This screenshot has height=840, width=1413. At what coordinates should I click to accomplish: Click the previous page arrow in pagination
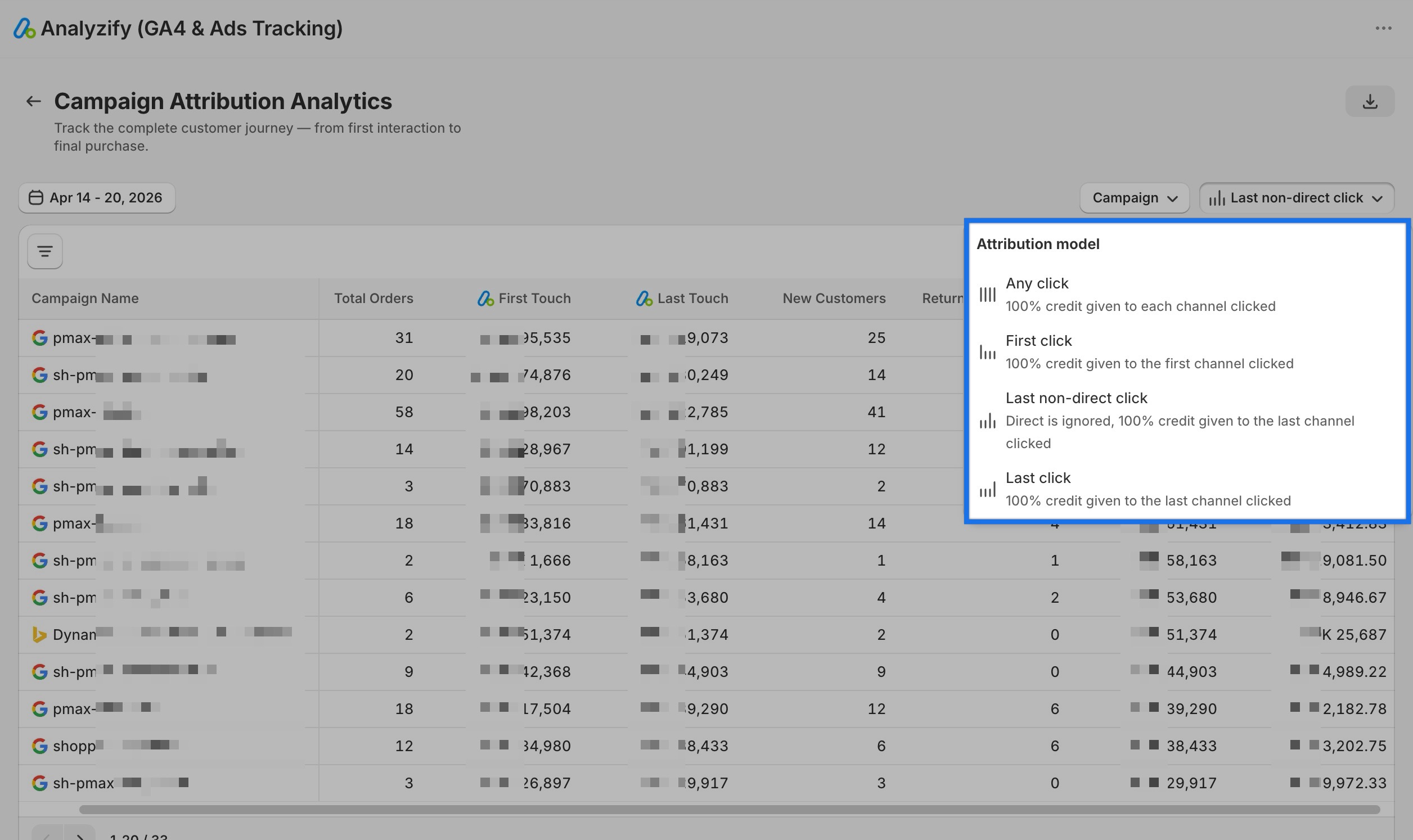coord(48,837)
